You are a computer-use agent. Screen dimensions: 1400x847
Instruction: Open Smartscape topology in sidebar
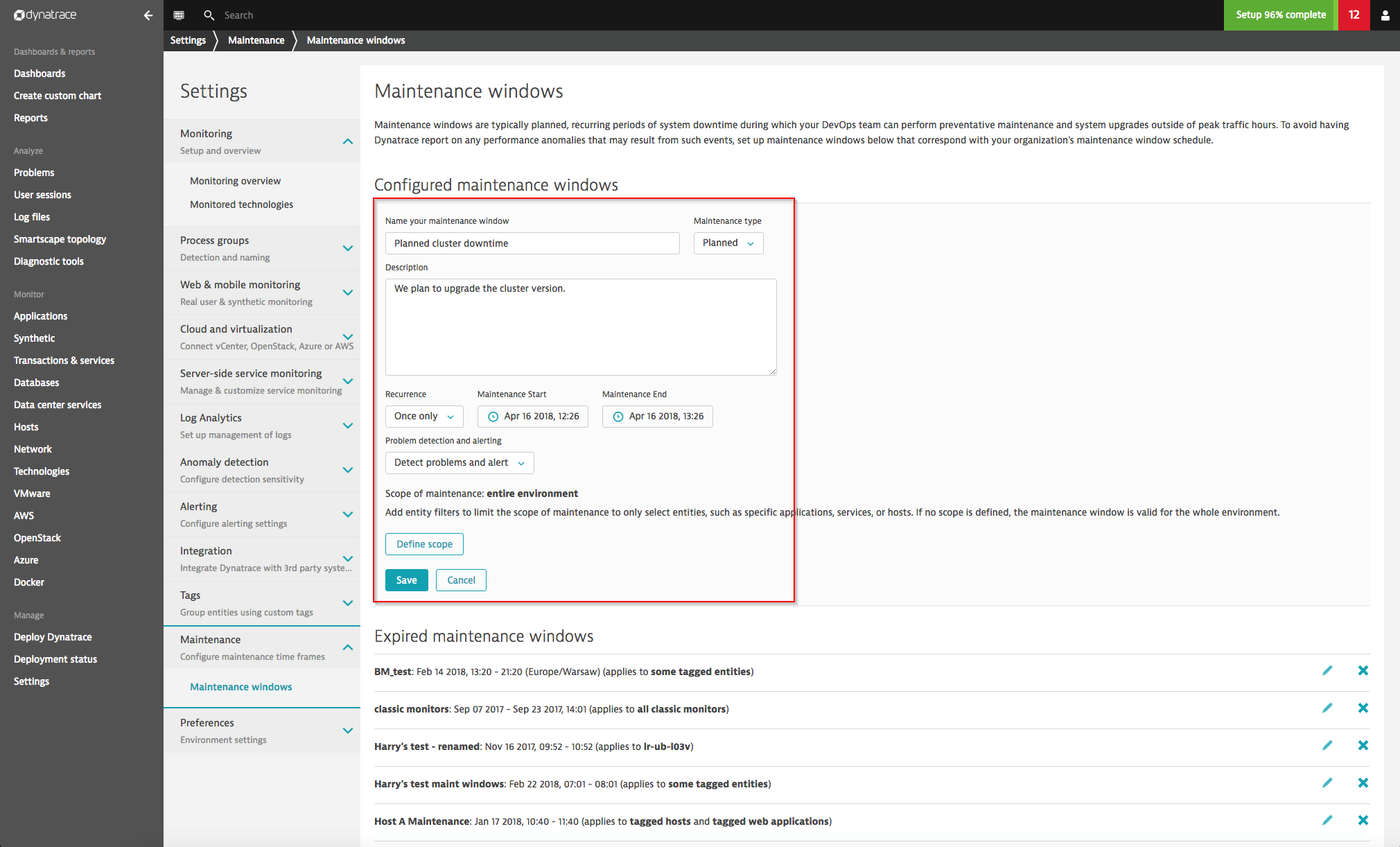[60, 239]
